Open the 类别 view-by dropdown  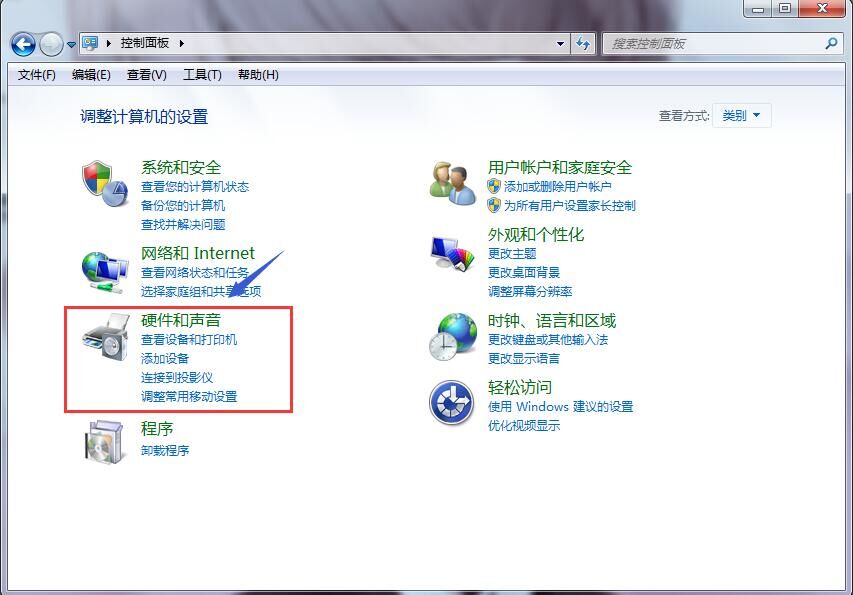[x=741, y=115]
